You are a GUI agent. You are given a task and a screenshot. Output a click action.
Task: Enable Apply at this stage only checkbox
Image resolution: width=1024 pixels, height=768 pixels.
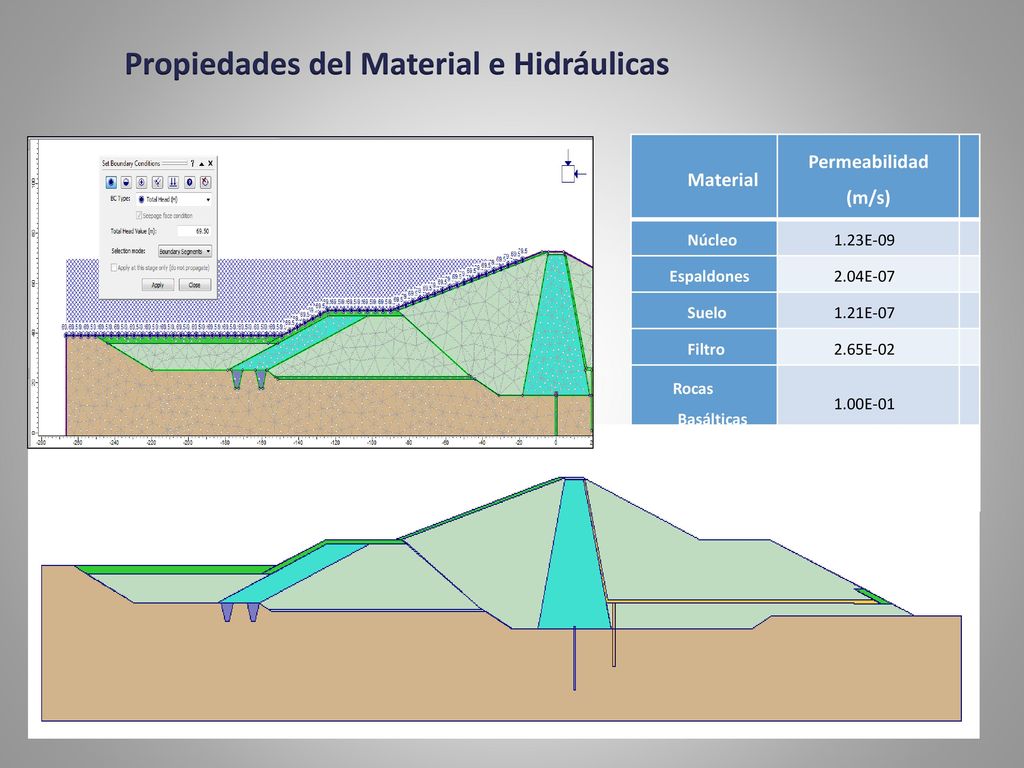[x=114, y=268]
